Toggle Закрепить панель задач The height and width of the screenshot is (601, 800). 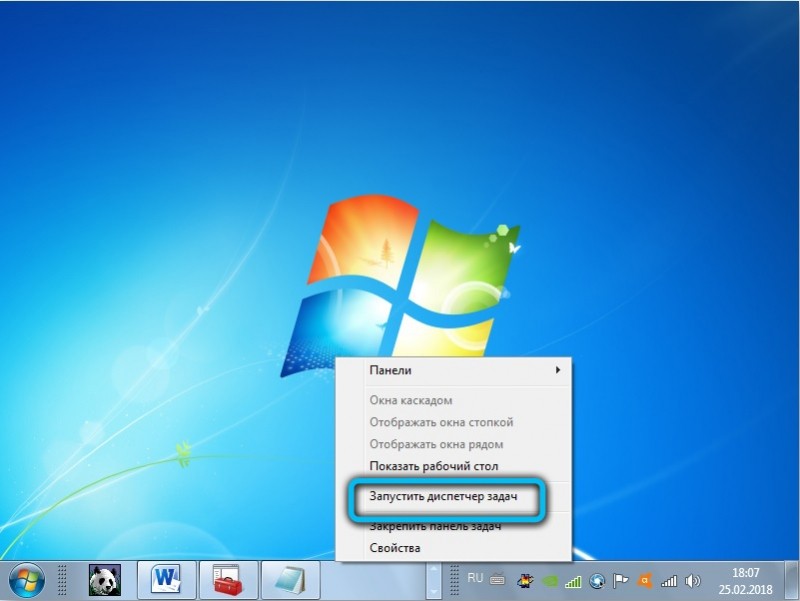tap(454, 526)
